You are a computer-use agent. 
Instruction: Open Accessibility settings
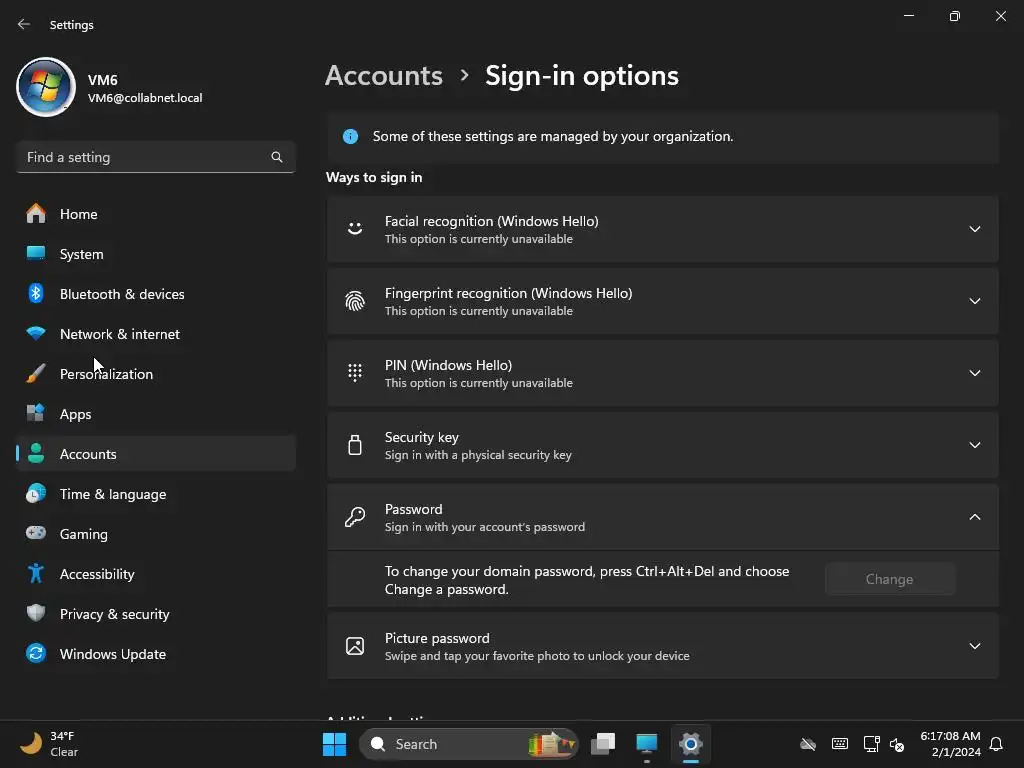tap(155, 574)
